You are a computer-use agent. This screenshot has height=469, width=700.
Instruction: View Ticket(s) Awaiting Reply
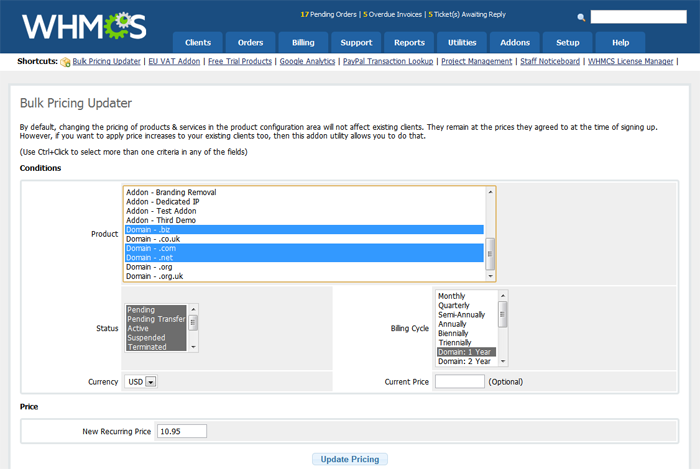click(467, 14)
